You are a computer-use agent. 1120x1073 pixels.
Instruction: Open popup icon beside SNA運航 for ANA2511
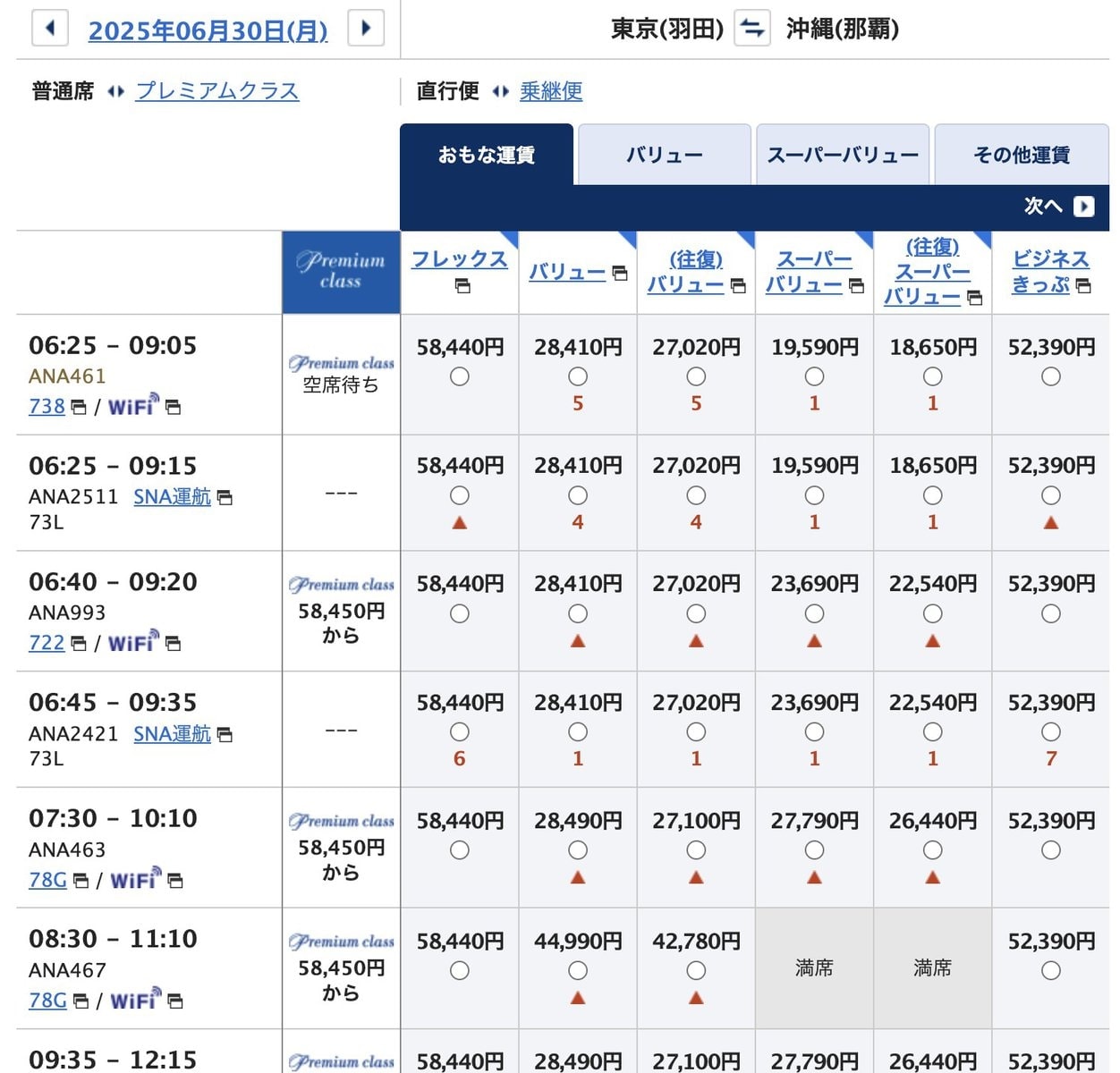pyautogui.click(x=225, y=497)
